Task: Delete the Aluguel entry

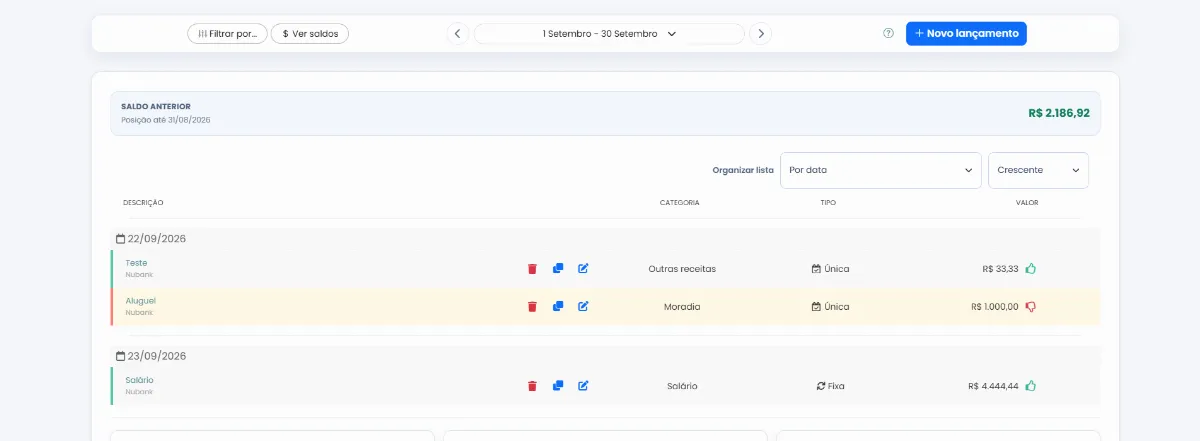Action: [x=532, y=307]
